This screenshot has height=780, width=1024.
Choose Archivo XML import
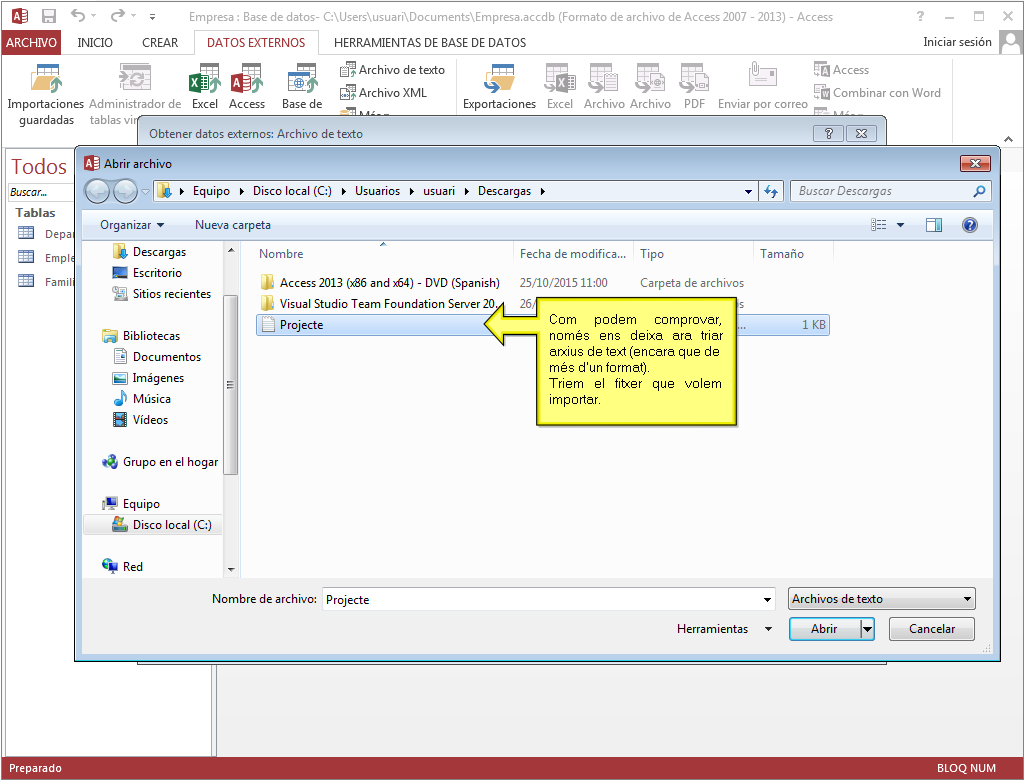384,93
